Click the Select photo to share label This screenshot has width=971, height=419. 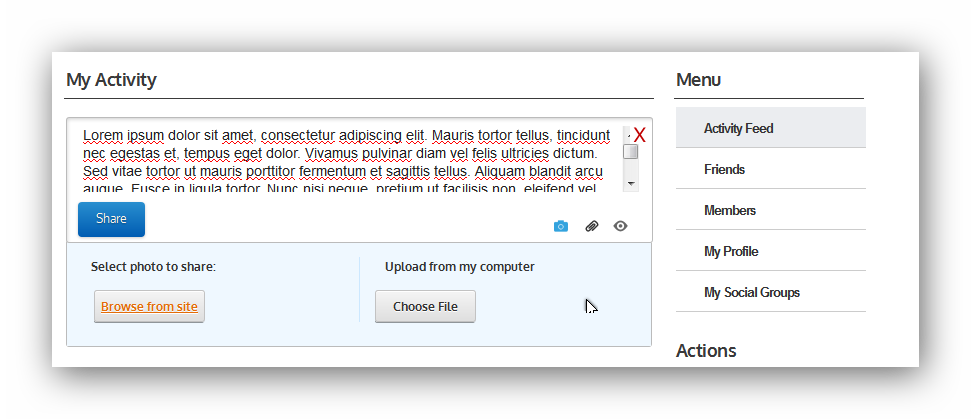[x=153, y=267]
